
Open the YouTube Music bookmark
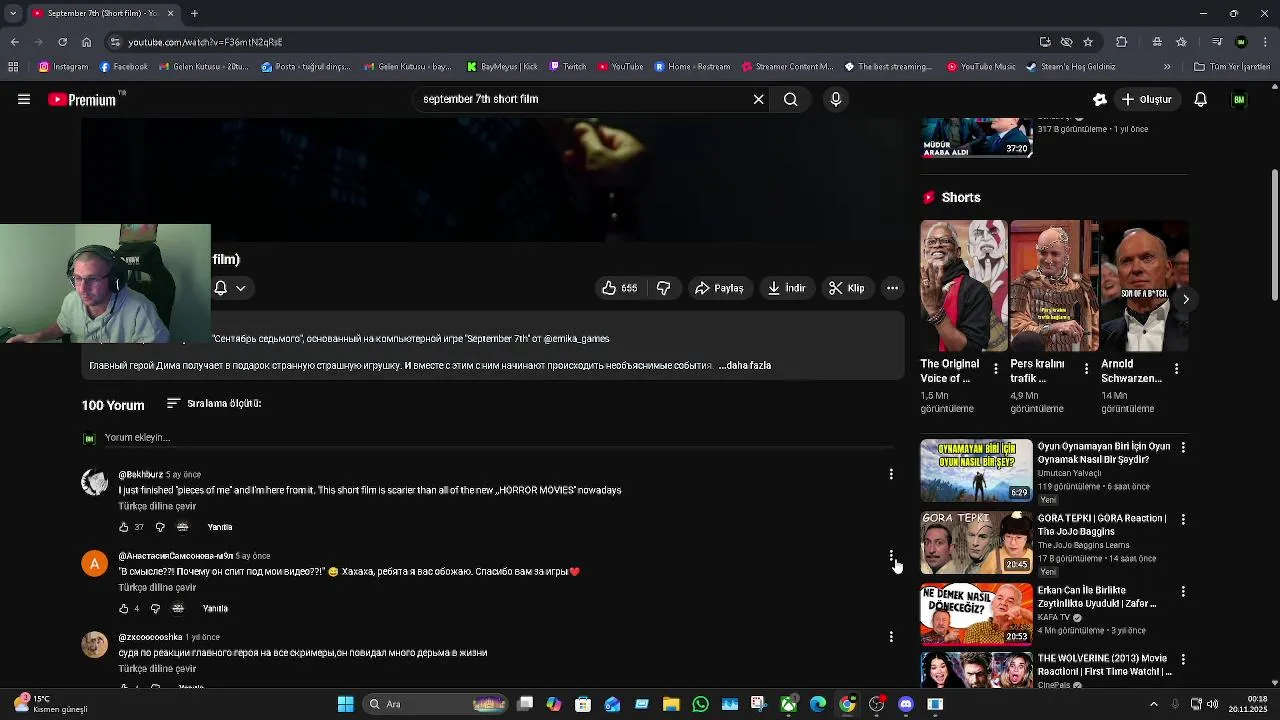981,67
